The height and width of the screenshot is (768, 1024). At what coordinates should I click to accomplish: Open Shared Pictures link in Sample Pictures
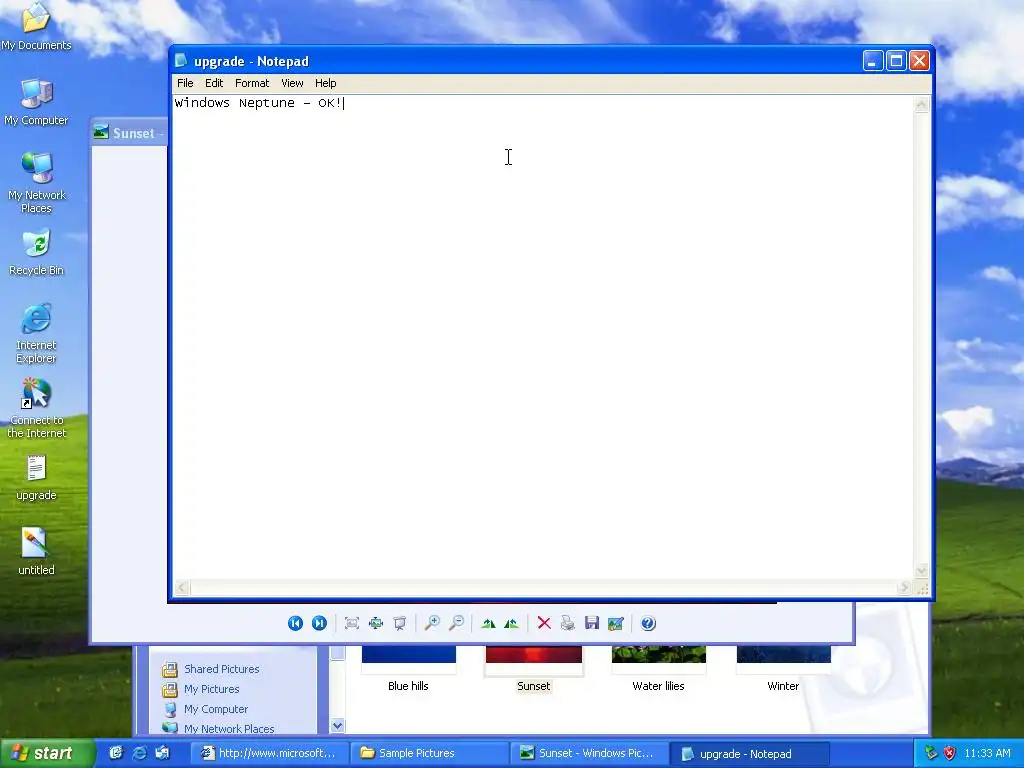click(x=211, y=669)
